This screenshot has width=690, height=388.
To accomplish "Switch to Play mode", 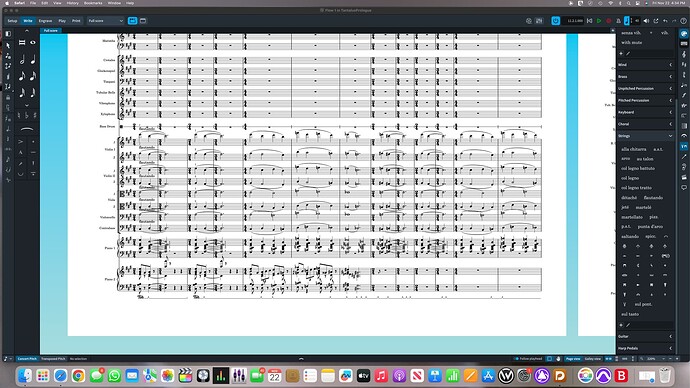I will coord(62,21).
